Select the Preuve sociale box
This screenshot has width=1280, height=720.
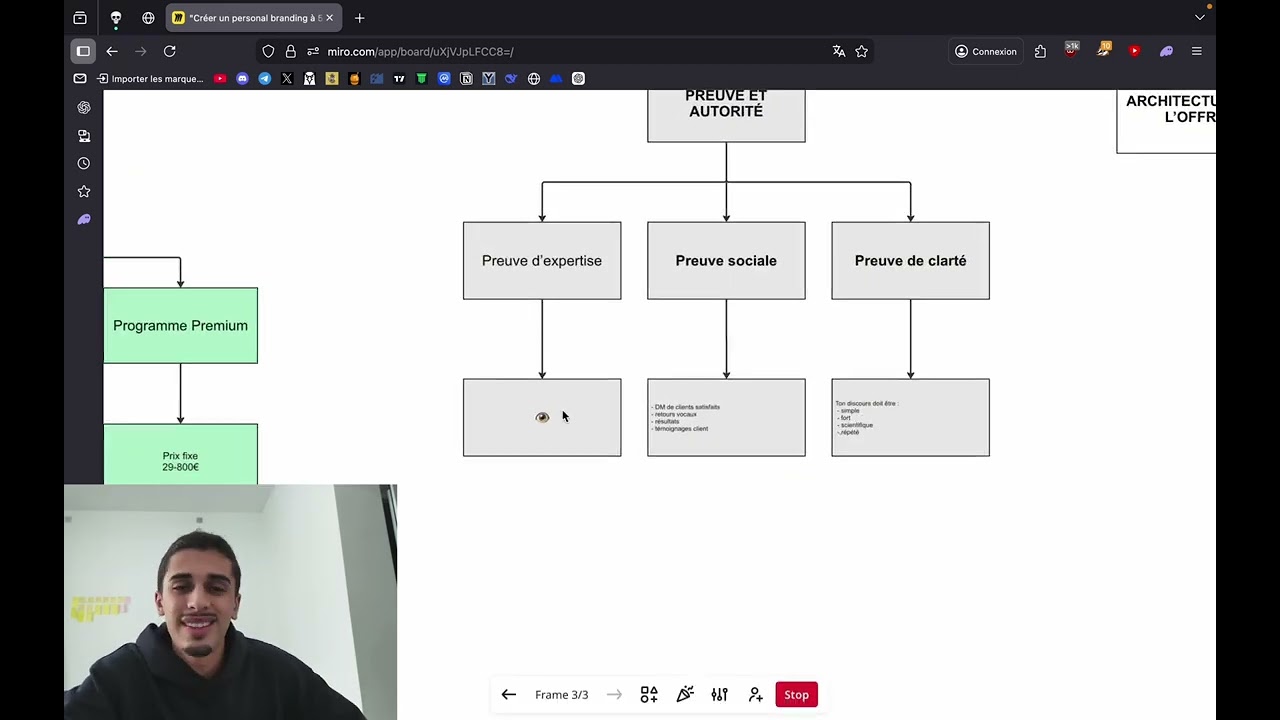click(x=726, y=261)
